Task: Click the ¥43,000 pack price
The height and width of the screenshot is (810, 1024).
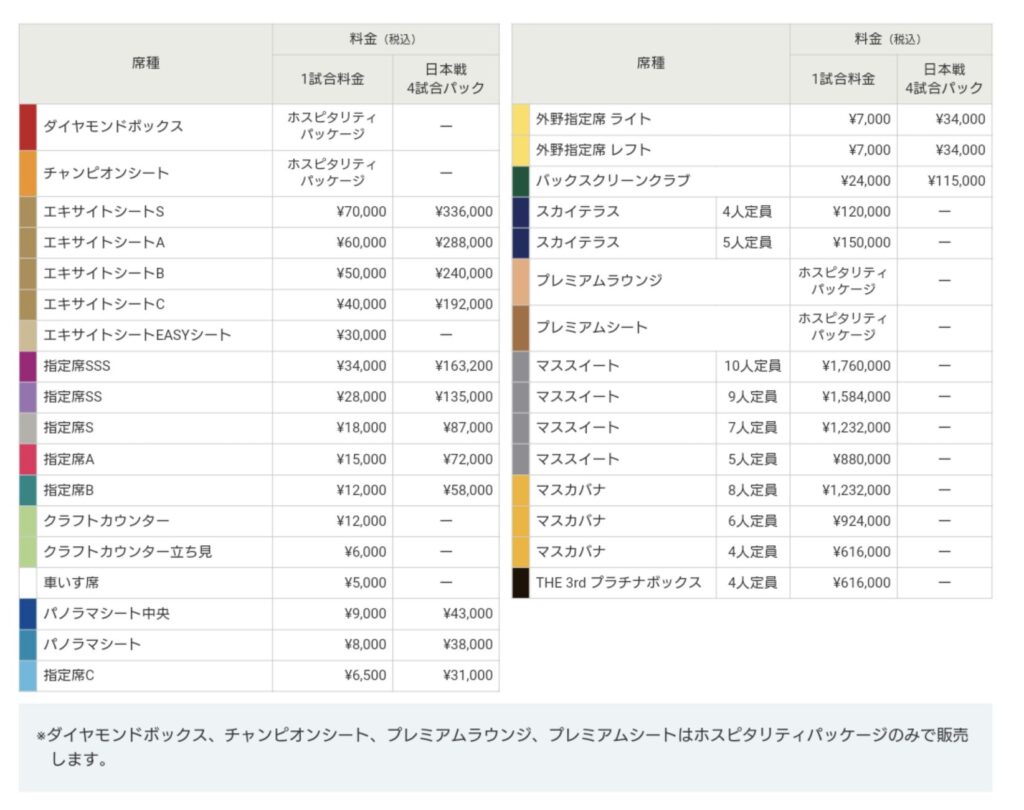Action: click(468, 614)
